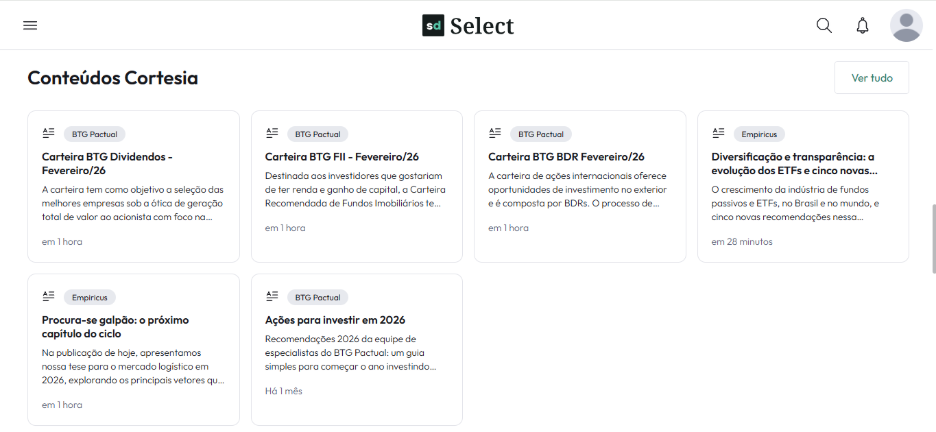The height and width of the screenshot is (432, 936).
Task: Open Carteira BTG FII - Fevereiro/26 article
Action: [x=342, y=157]
